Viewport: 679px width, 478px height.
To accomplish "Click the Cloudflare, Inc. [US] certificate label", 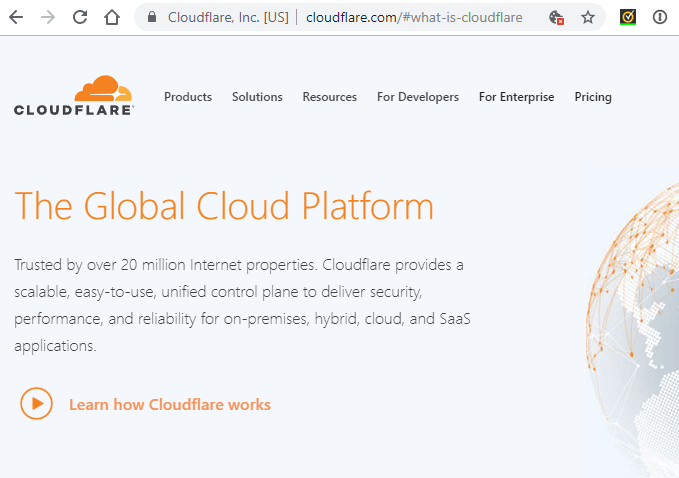I will point(228,17).
